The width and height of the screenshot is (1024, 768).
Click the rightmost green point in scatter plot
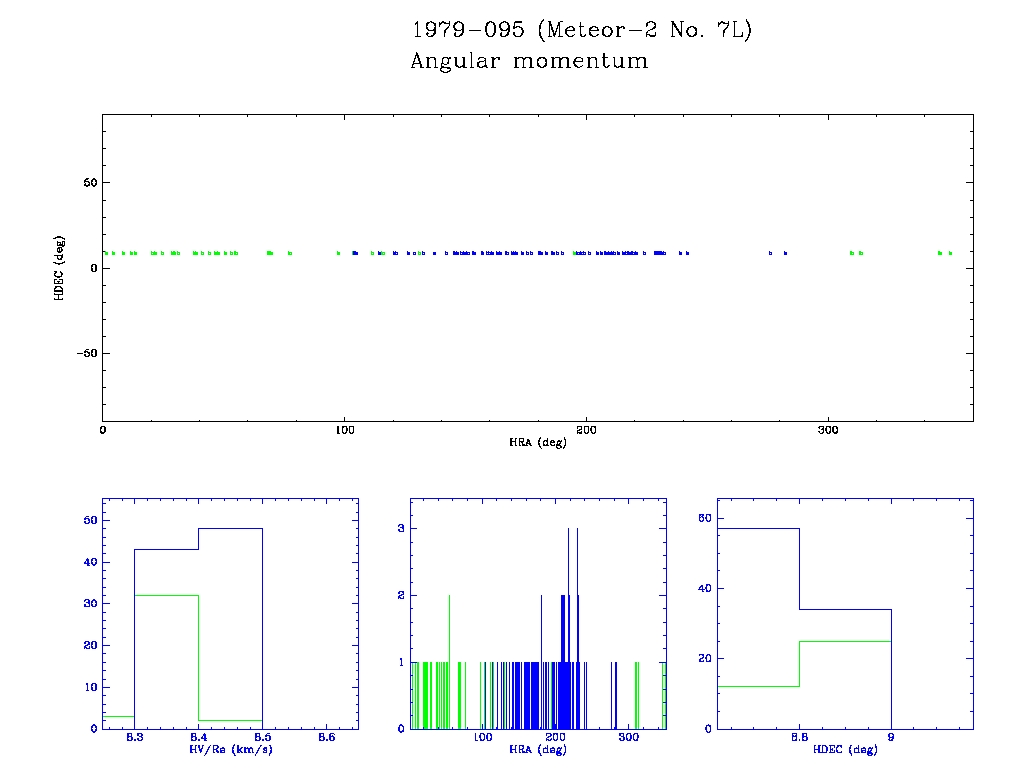[950, 253]
